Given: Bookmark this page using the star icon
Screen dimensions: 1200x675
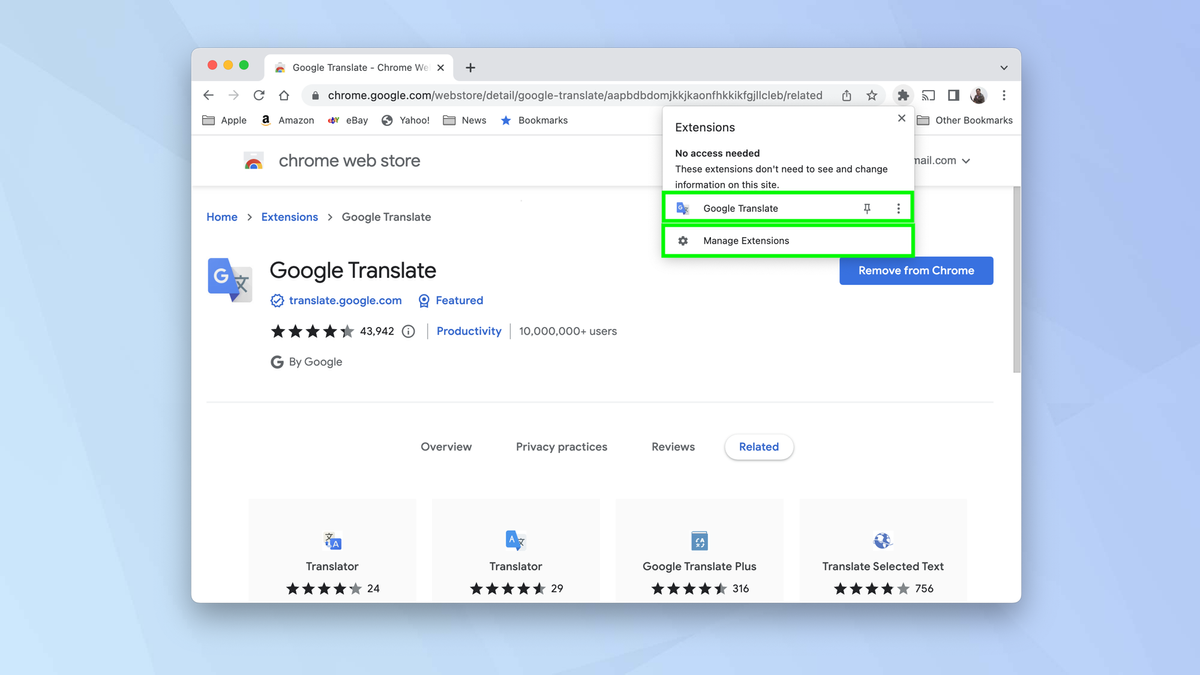Looking at the screenshot, I should 871,95.
